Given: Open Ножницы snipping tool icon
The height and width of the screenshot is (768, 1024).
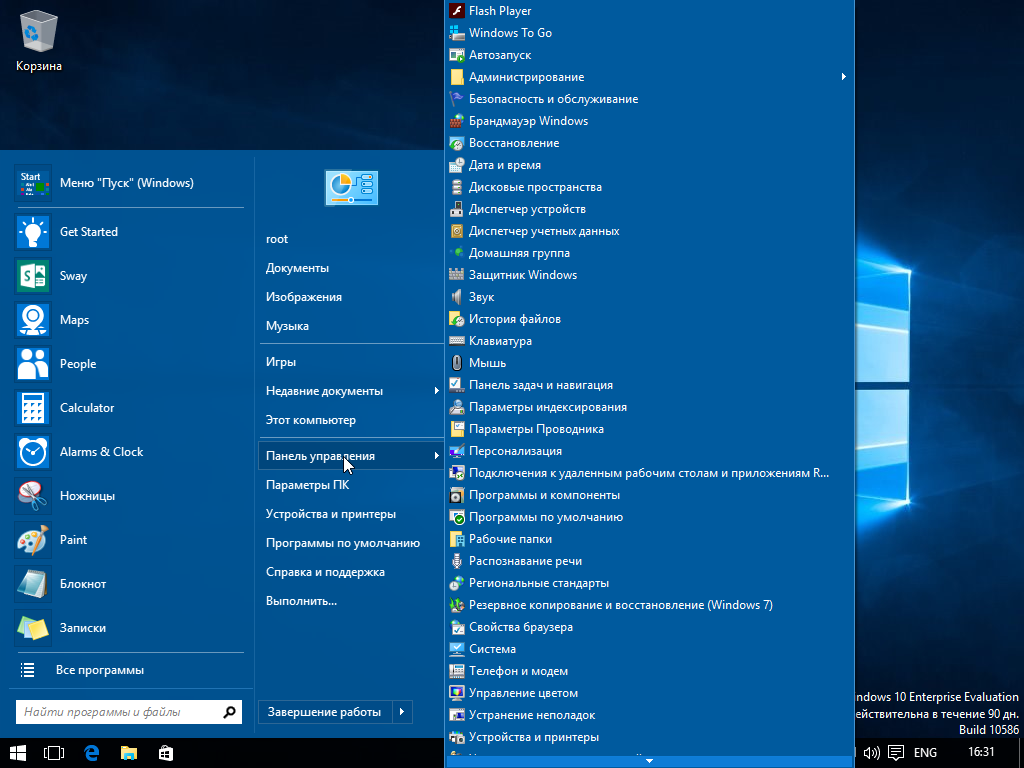Looking at the screenshot, I should pos(33,496).
